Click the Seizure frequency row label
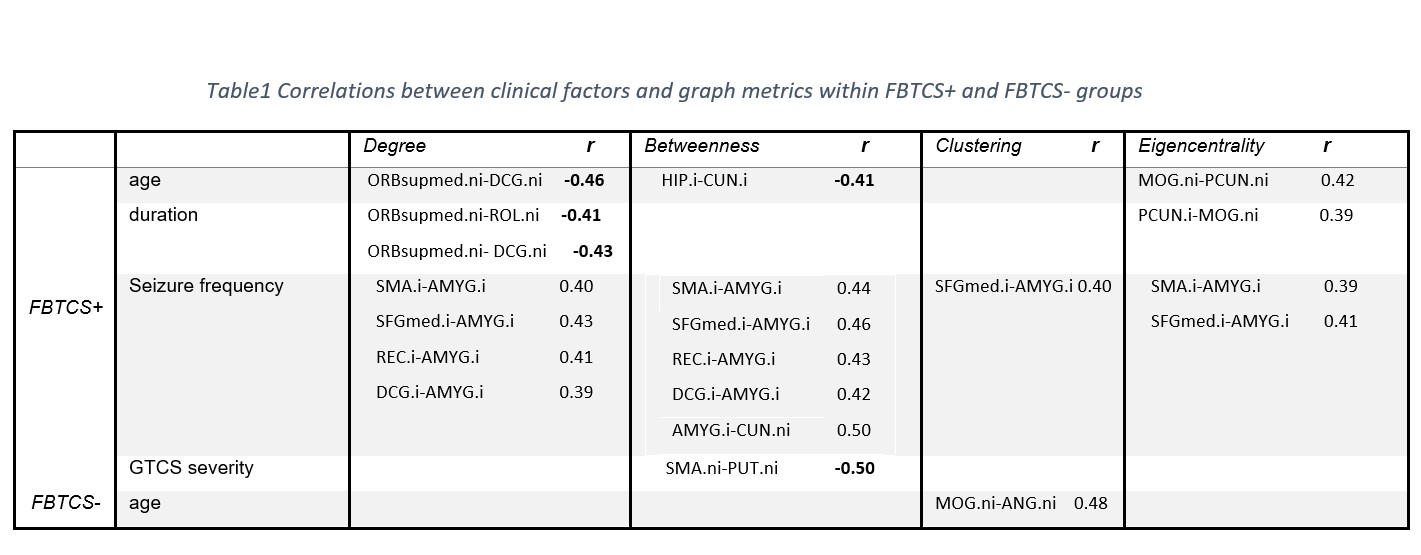 pos(206,286)
